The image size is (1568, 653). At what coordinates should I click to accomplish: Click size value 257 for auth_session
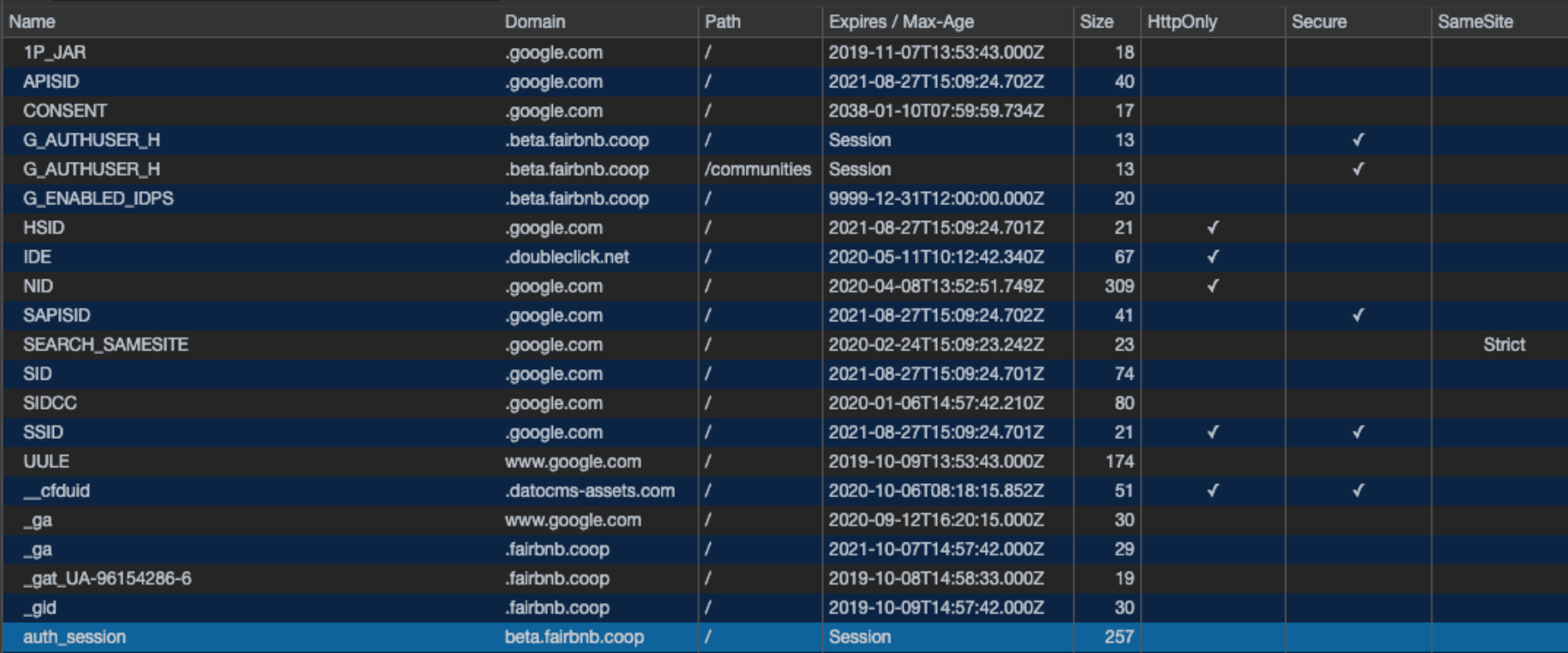[x=1119, y=637]
